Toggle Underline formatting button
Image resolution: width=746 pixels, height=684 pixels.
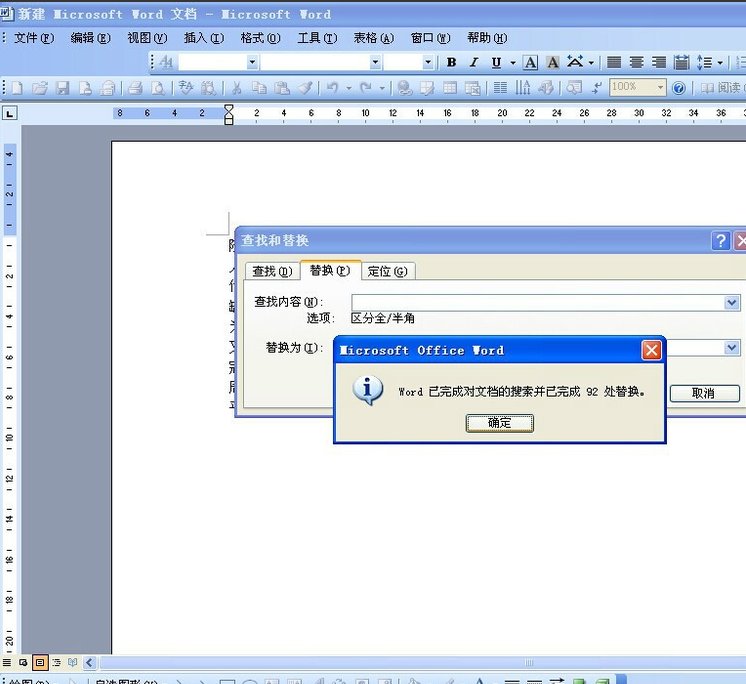tap(496, 62)
